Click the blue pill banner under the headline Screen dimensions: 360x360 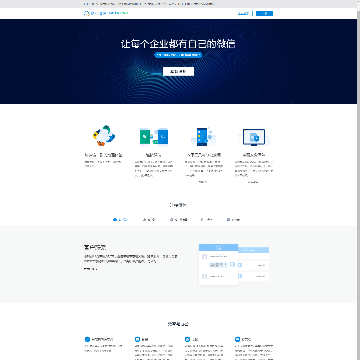[178, 55]
